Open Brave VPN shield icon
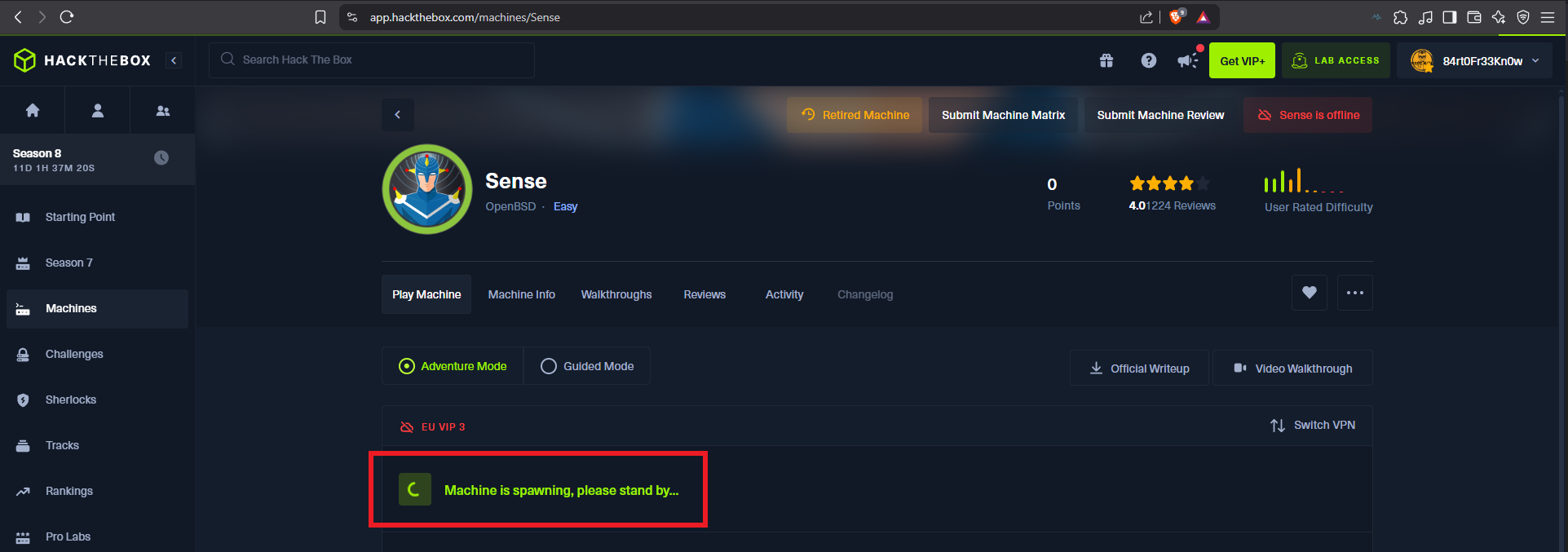This screenshot has height=552, width=1568. point(1523,17)
